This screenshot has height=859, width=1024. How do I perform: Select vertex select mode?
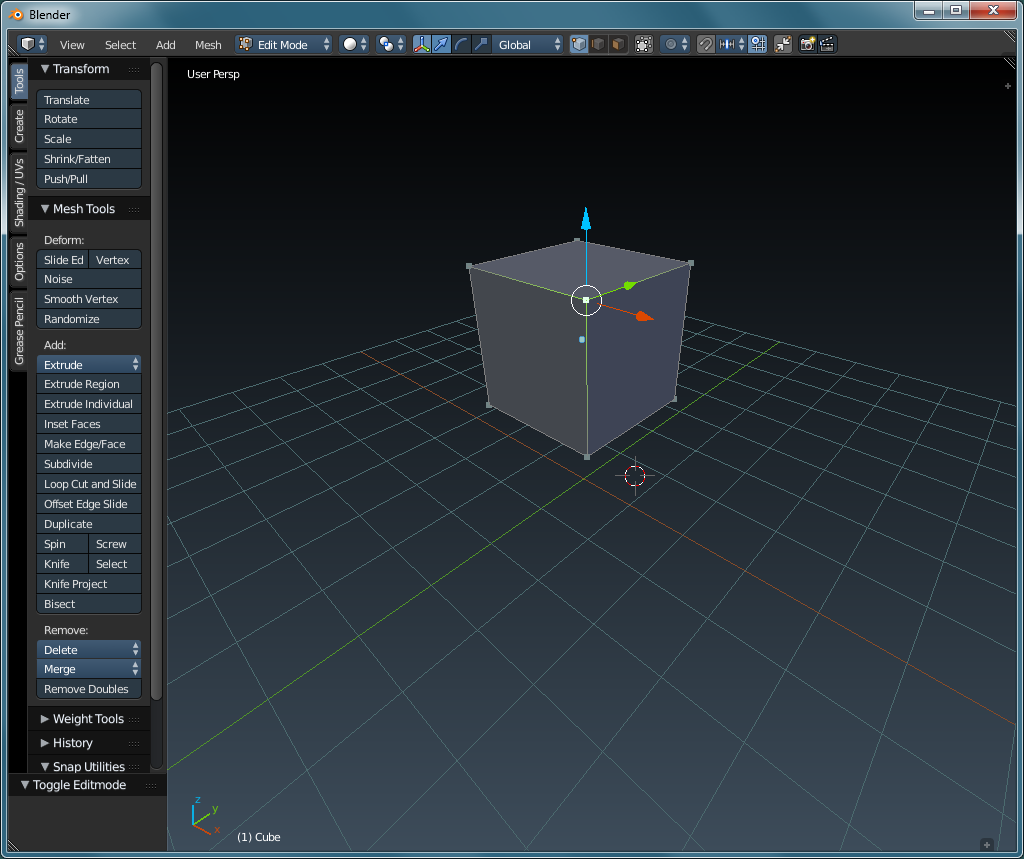pyautogui.click(x=579, y=44)
